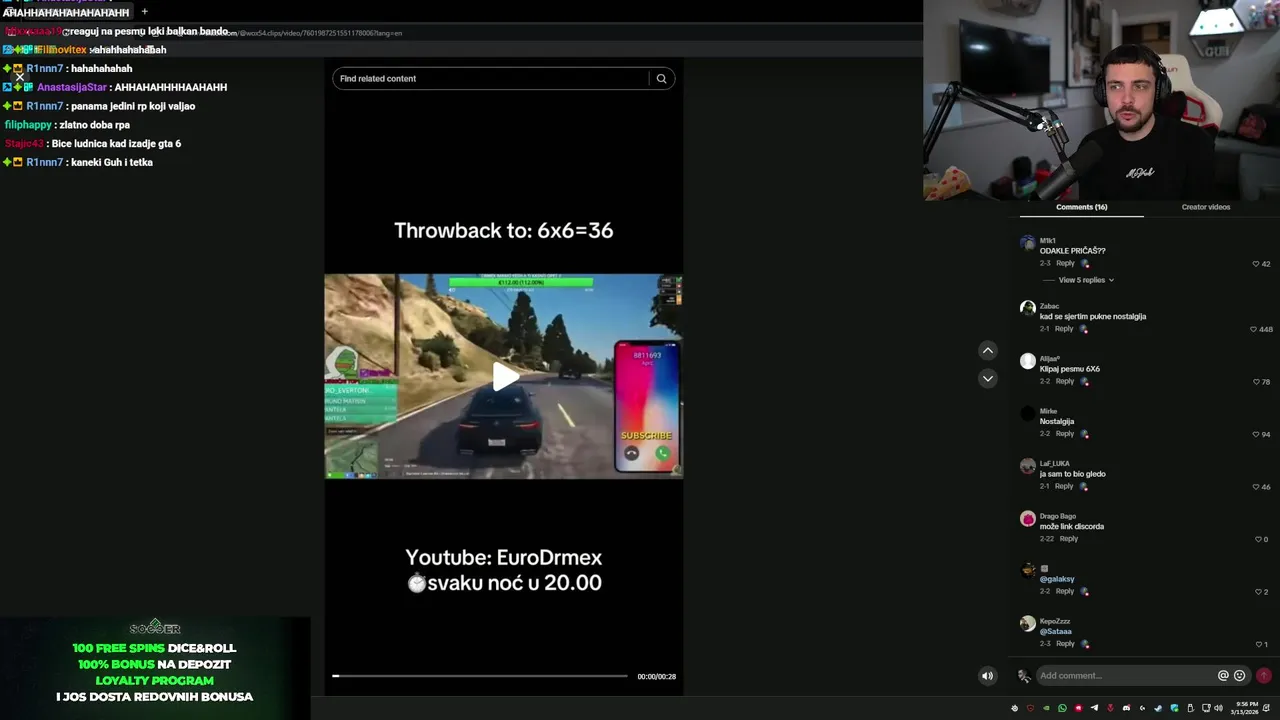Open the Zabac username link
Viewport: 1280px width, 720px height.
pyautogui.click(x=1049, y=306)
